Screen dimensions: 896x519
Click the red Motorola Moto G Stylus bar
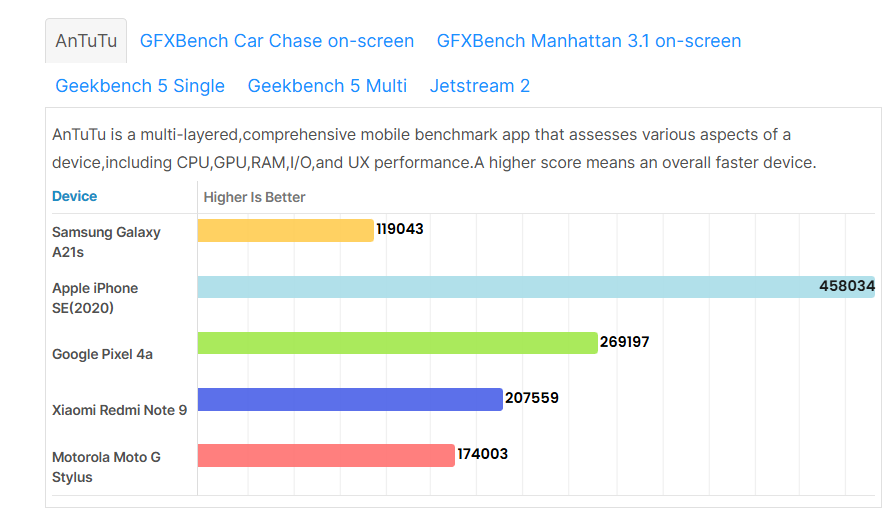325,455
